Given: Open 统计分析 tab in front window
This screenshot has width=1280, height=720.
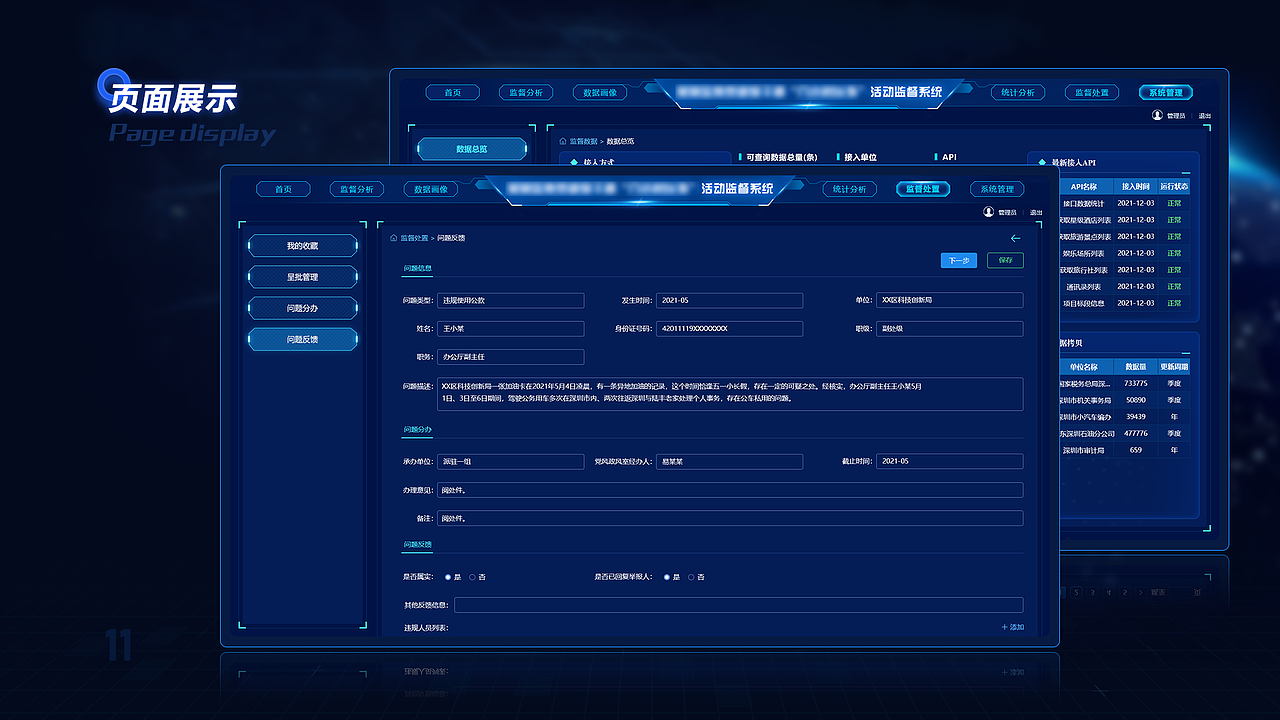Looking at the screenshot, I should point(851,189).
